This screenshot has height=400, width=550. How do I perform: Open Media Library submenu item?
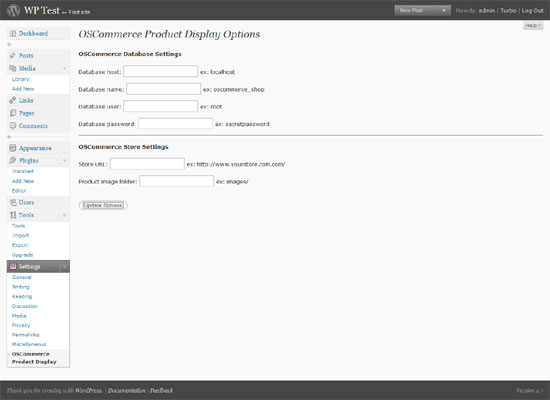coord(20,79)
